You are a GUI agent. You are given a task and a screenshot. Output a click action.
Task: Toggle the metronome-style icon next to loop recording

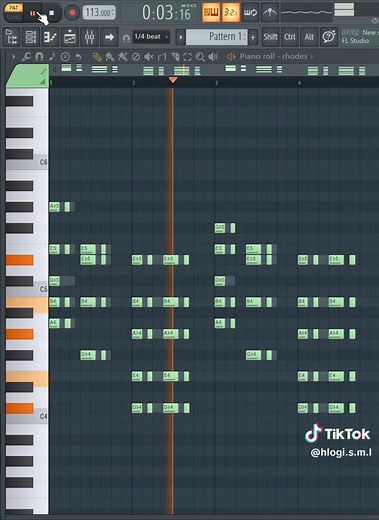tap(270, 12)
